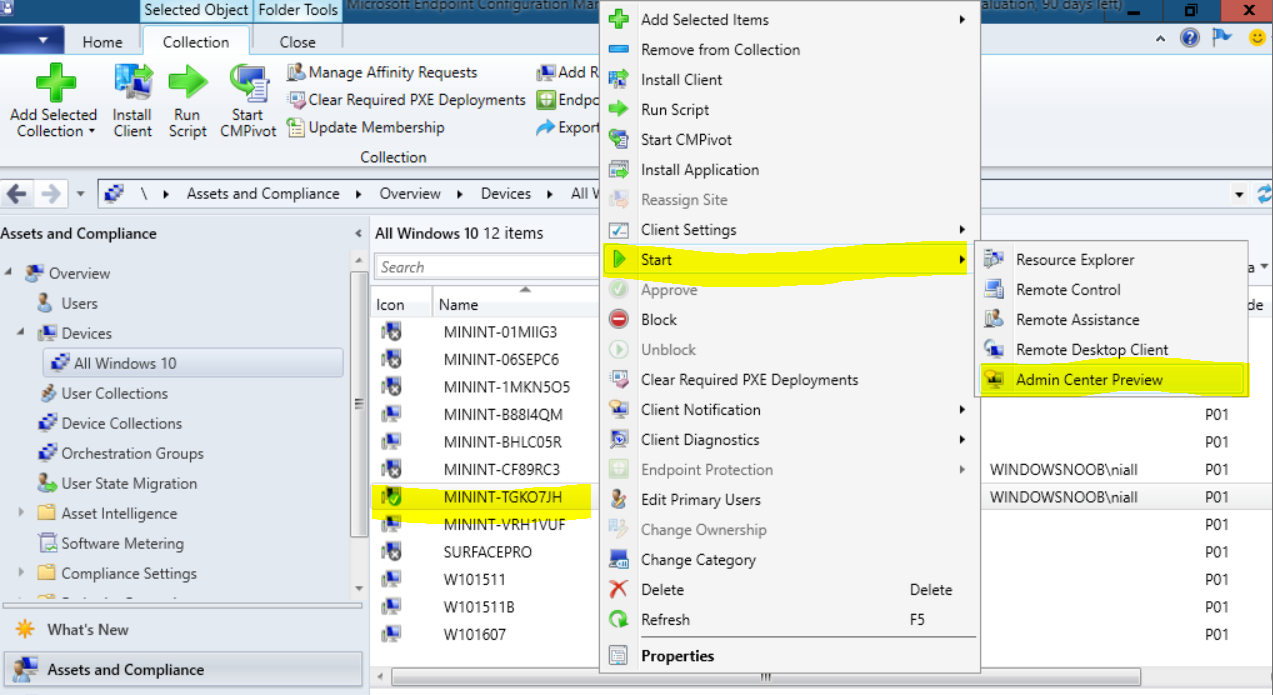Click the notifications flag icon
Image resolution: width=1273 pixels, height=695 pixels.
[1222, 38]
